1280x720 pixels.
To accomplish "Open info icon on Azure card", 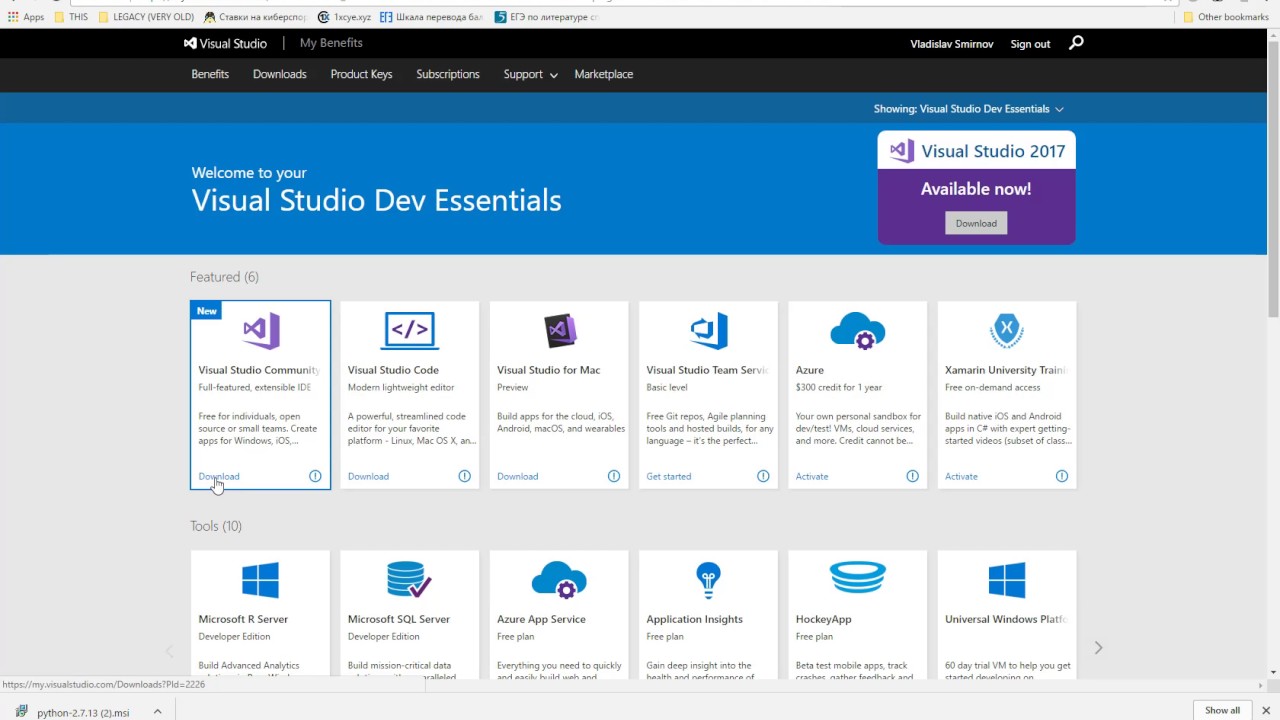I will 912,476.
